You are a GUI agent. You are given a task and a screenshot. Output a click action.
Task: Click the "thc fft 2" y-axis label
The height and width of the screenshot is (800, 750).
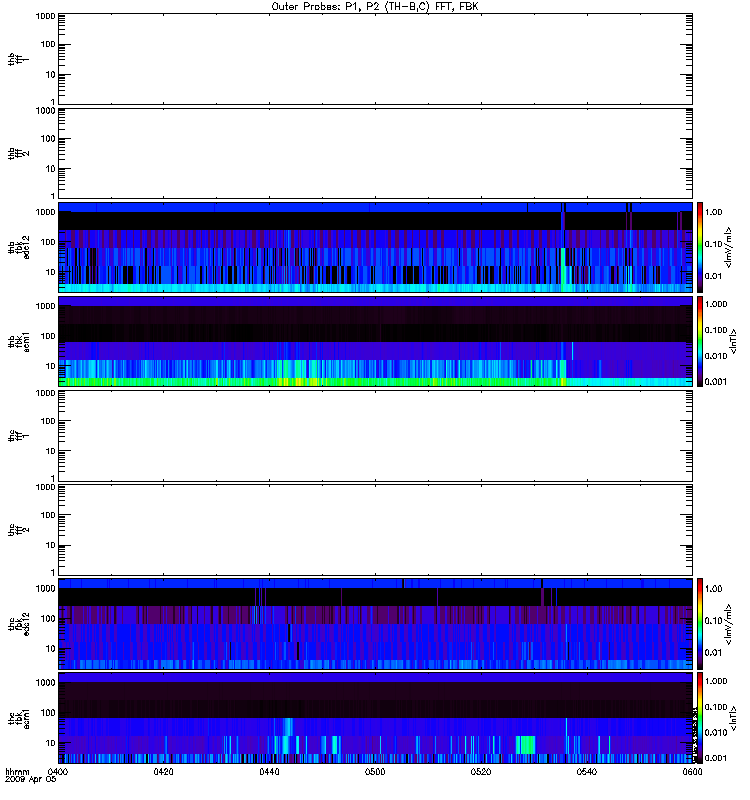[18, 530]
